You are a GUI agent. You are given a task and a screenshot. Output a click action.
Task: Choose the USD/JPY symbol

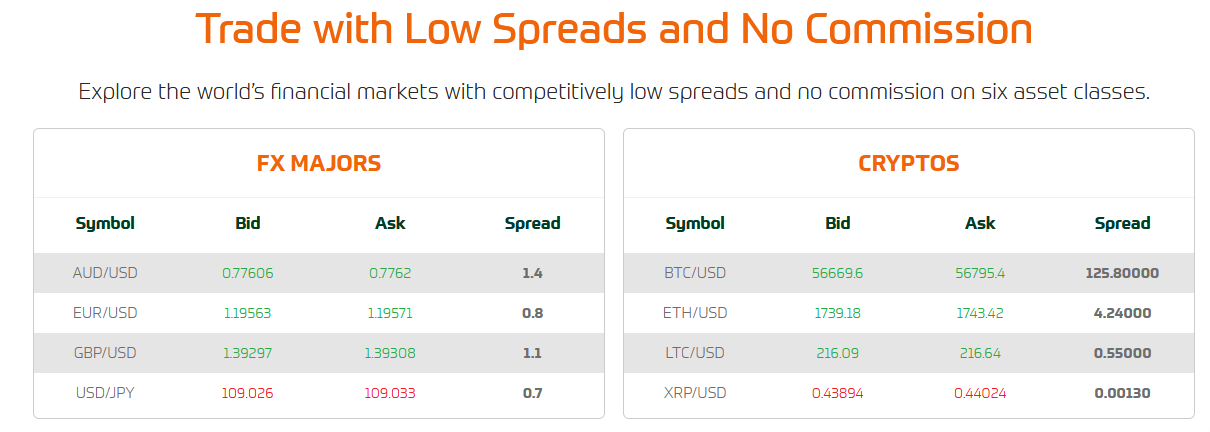(105, 393)
